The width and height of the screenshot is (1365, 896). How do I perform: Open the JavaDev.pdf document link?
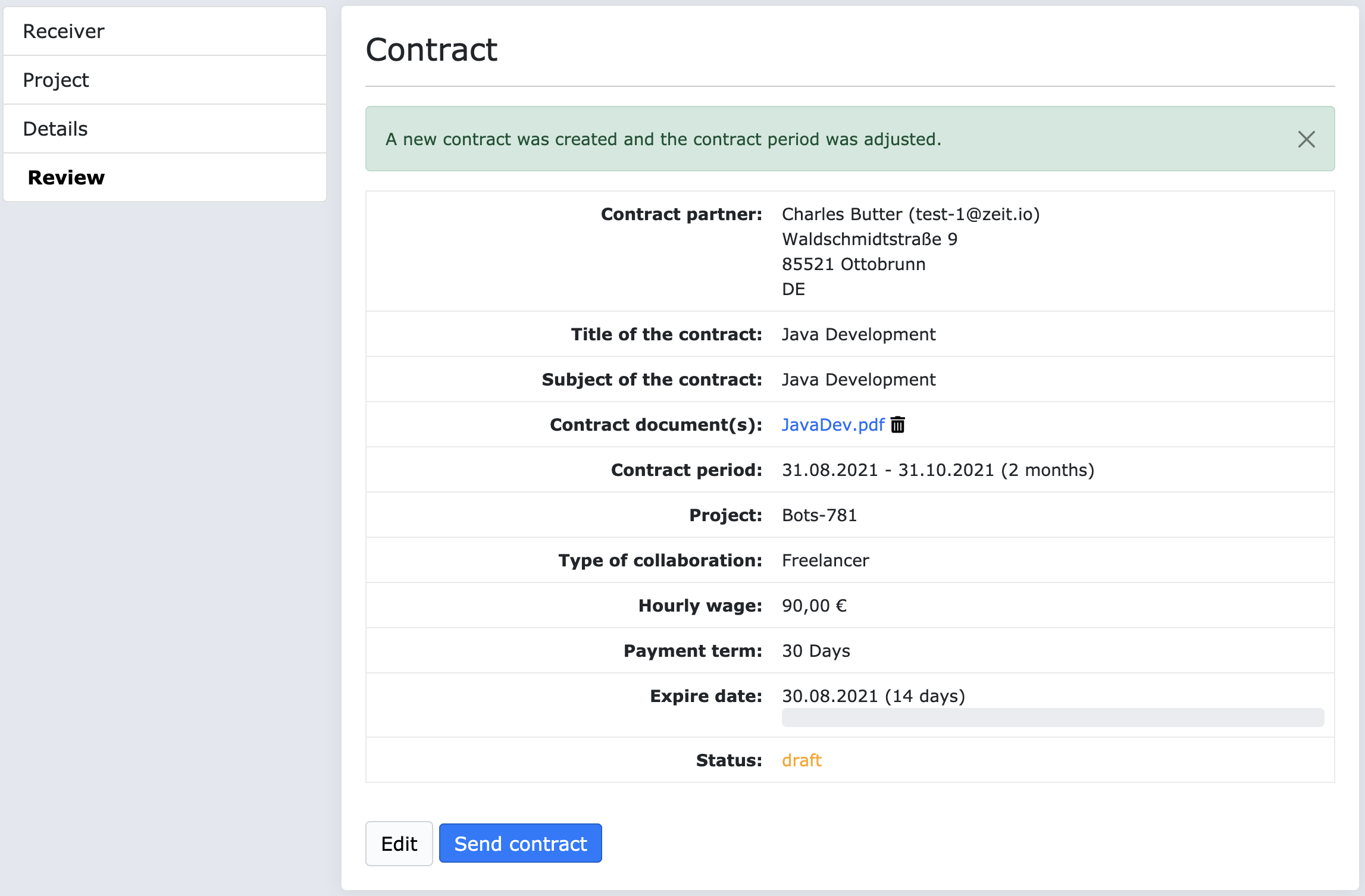832,425
